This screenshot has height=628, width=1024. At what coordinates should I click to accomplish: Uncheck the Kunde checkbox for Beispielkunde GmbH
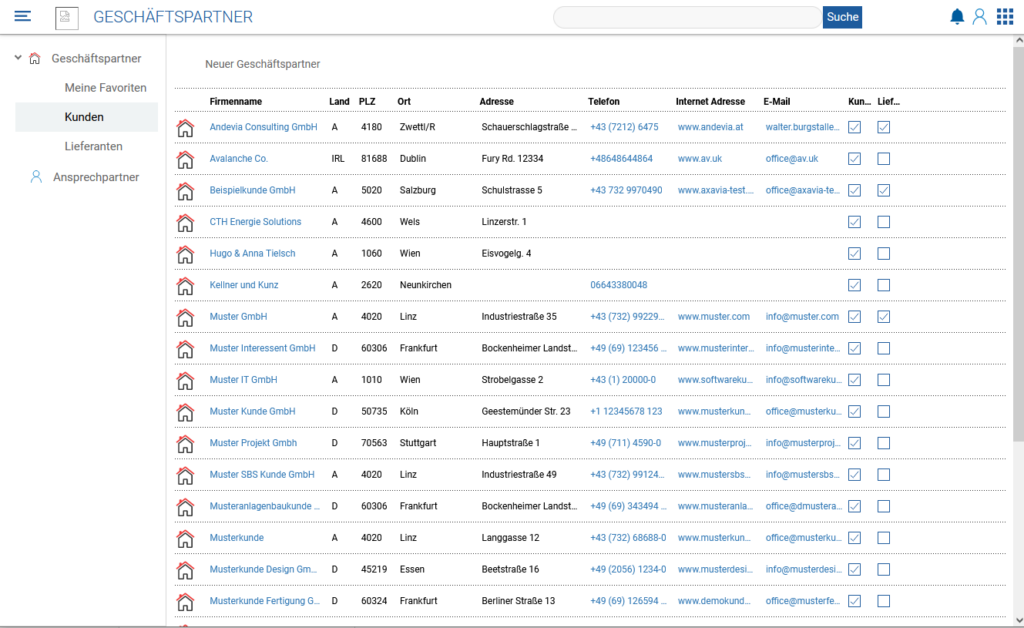[x=854, y=190]
